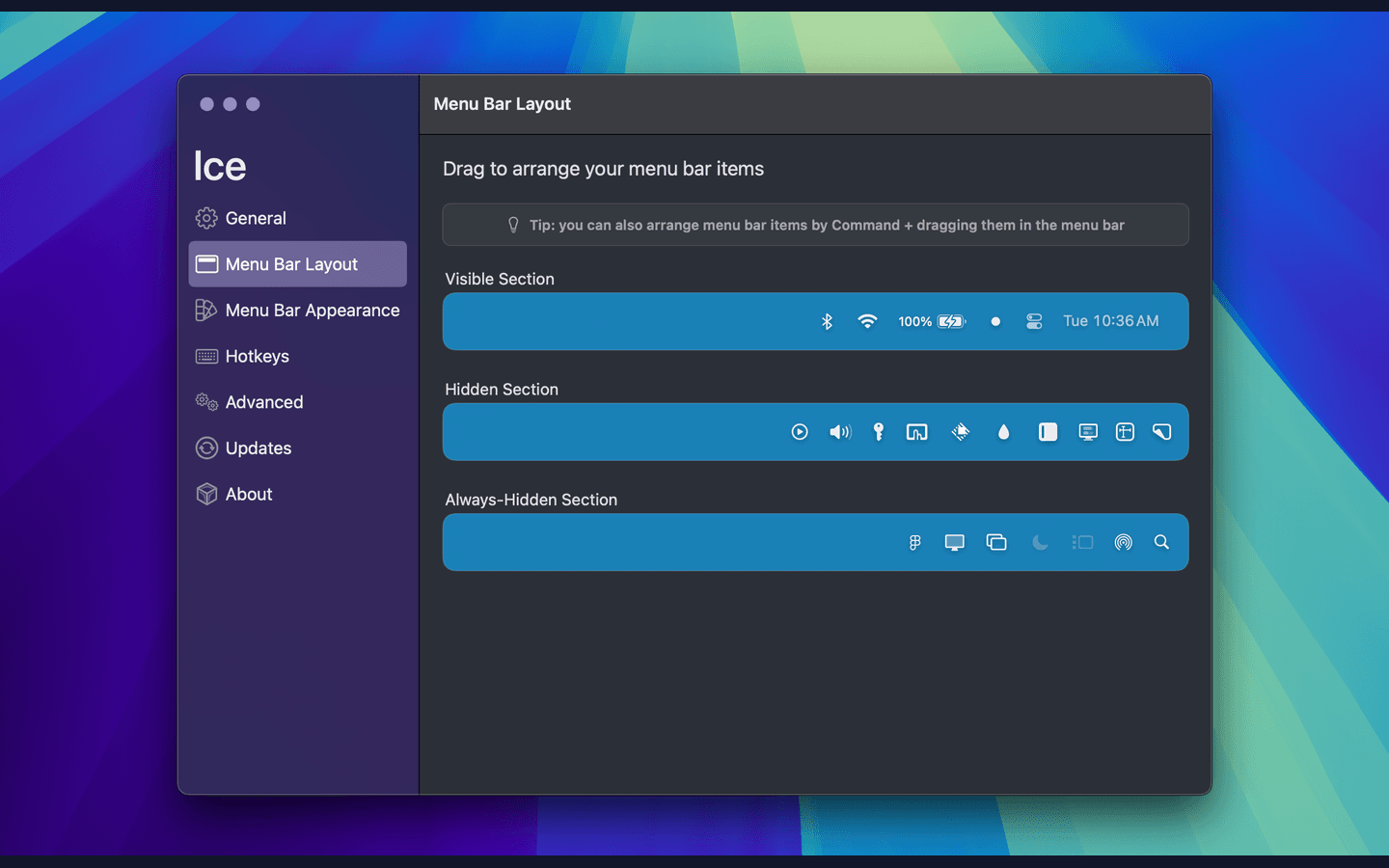Click the water droplet icon
This screenshot has width=1389, height=868.
point(1004,432)
